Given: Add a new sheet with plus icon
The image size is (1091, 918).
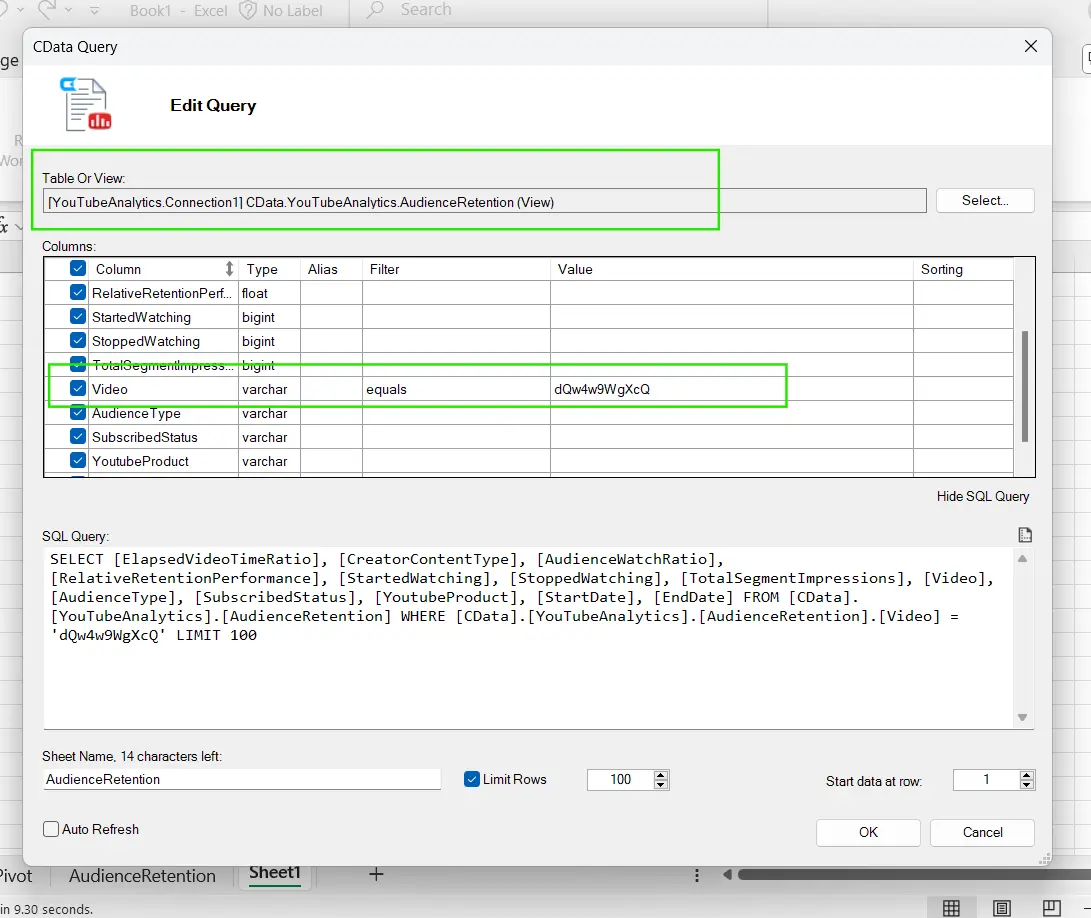Looking at the screenshot, I should pos(376,874).
